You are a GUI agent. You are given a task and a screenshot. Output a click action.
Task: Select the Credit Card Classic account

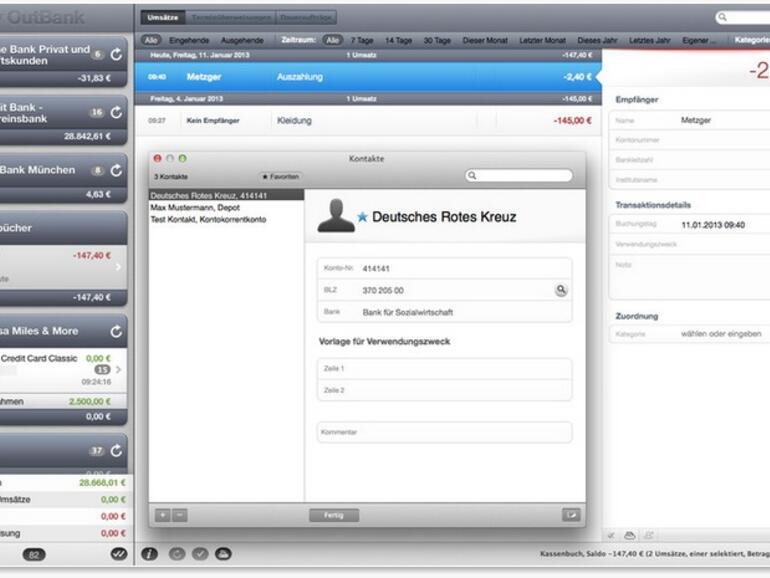pyautogui.click(x=63, y=370)
